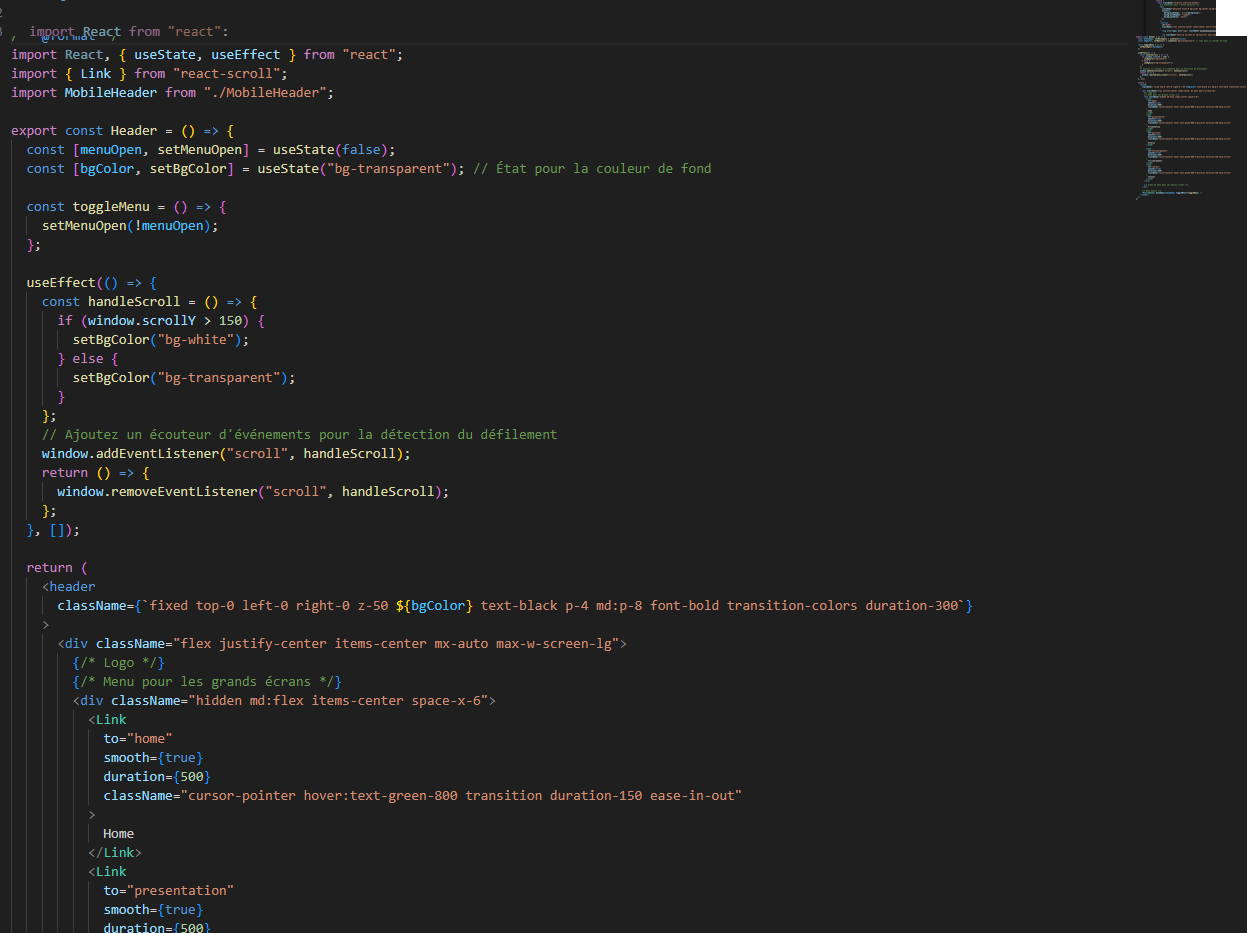Image resolution: width=1247 pixels, height=933 pixels.
Task: Click comment Menu pour les grands écrans
Action: (x=207, y=681)
